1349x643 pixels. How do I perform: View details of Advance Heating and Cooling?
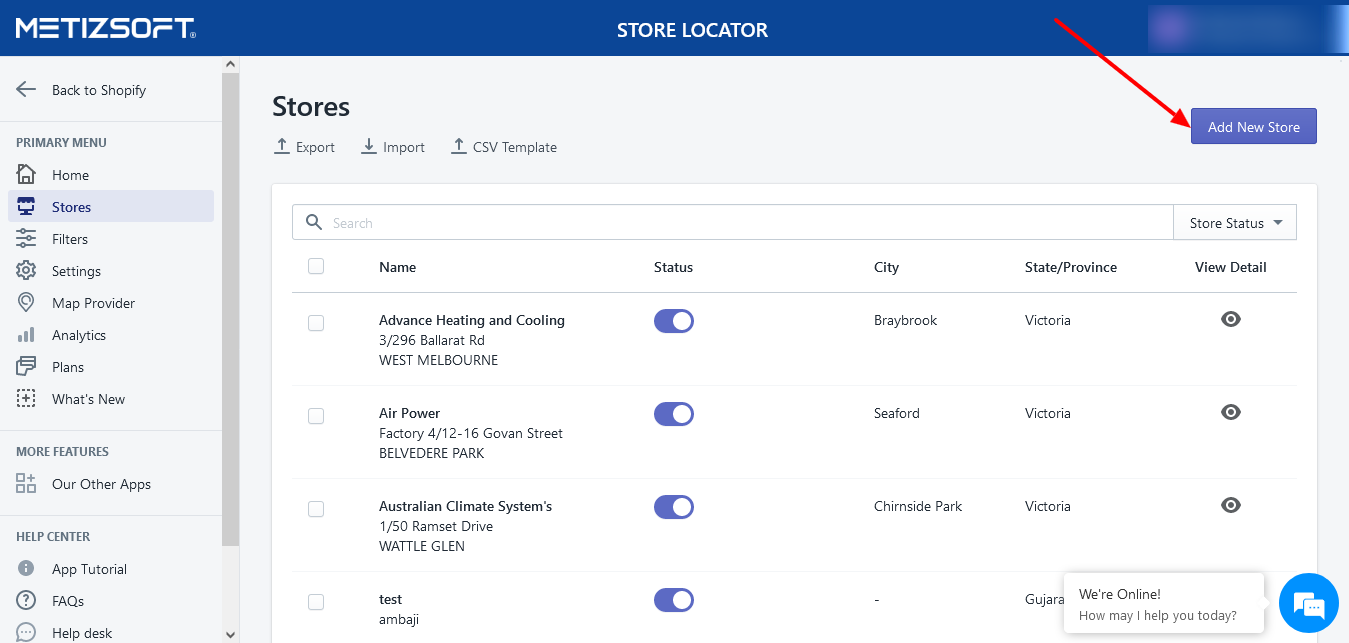coord(1231,319)
